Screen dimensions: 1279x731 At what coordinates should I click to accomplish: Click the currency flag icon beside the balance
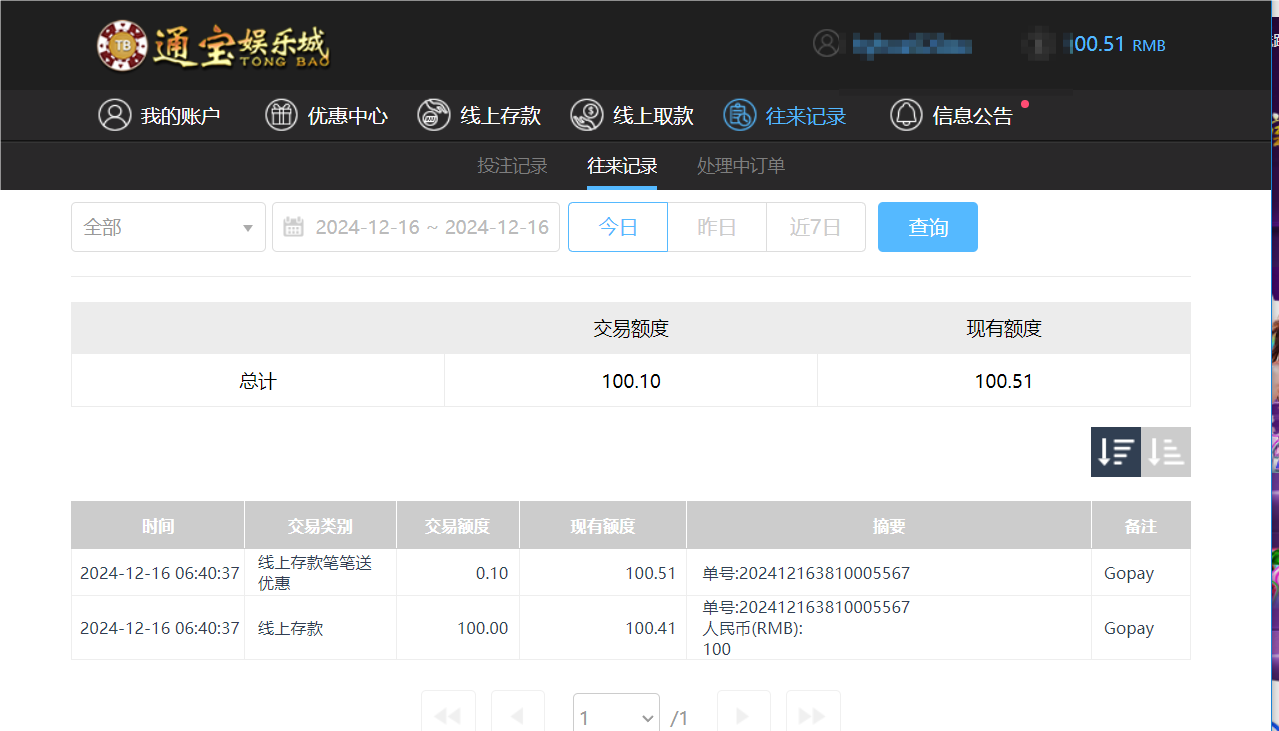[1038, 44]
